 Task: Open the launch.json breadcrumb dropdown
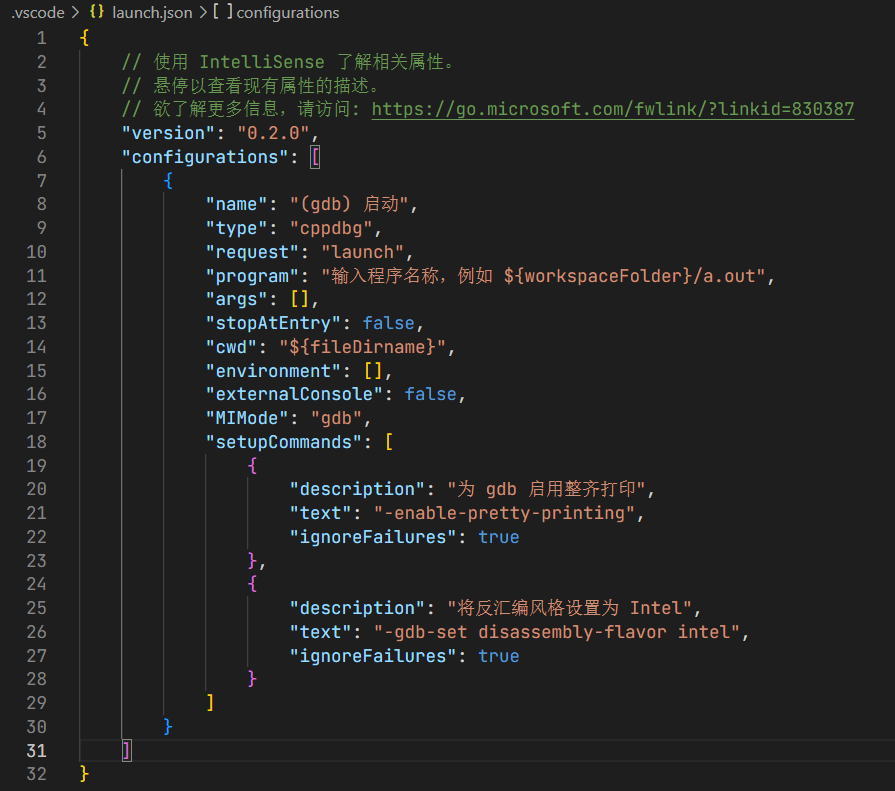coord(152,13)
